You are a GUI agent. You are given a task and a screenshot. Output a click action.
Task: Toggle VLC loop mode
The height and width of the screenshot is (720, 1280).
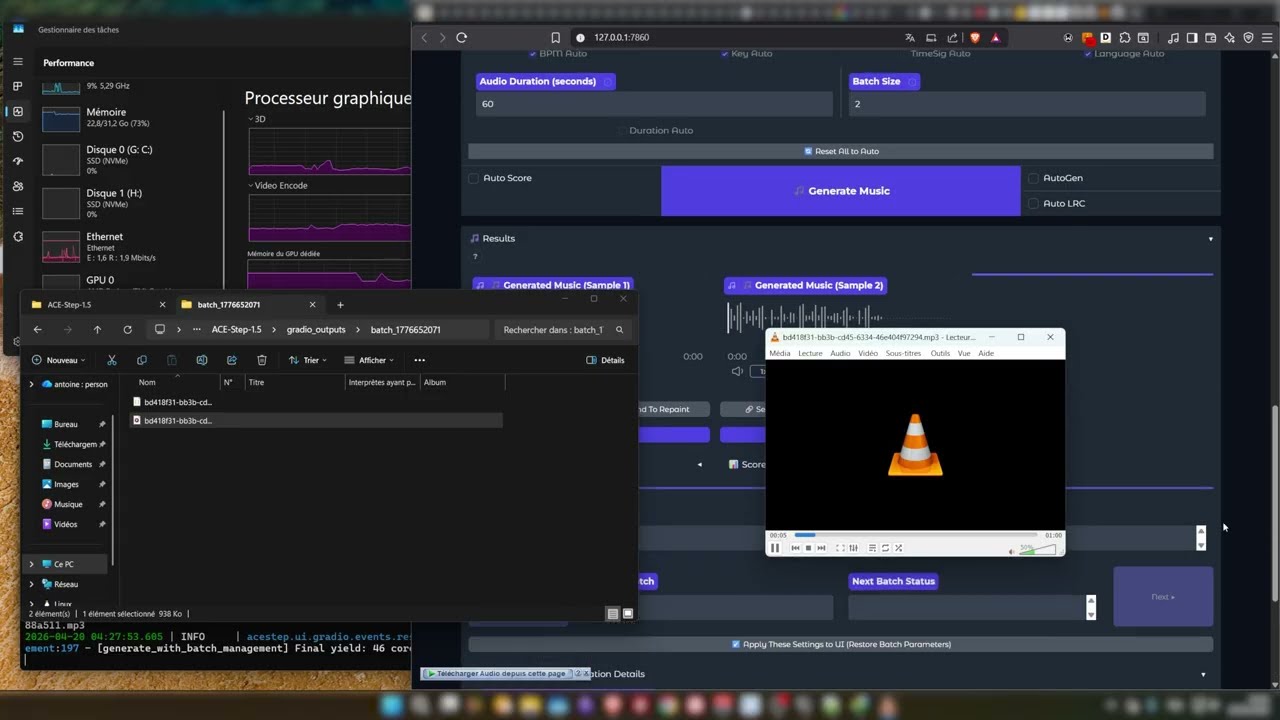coord(885,548)
